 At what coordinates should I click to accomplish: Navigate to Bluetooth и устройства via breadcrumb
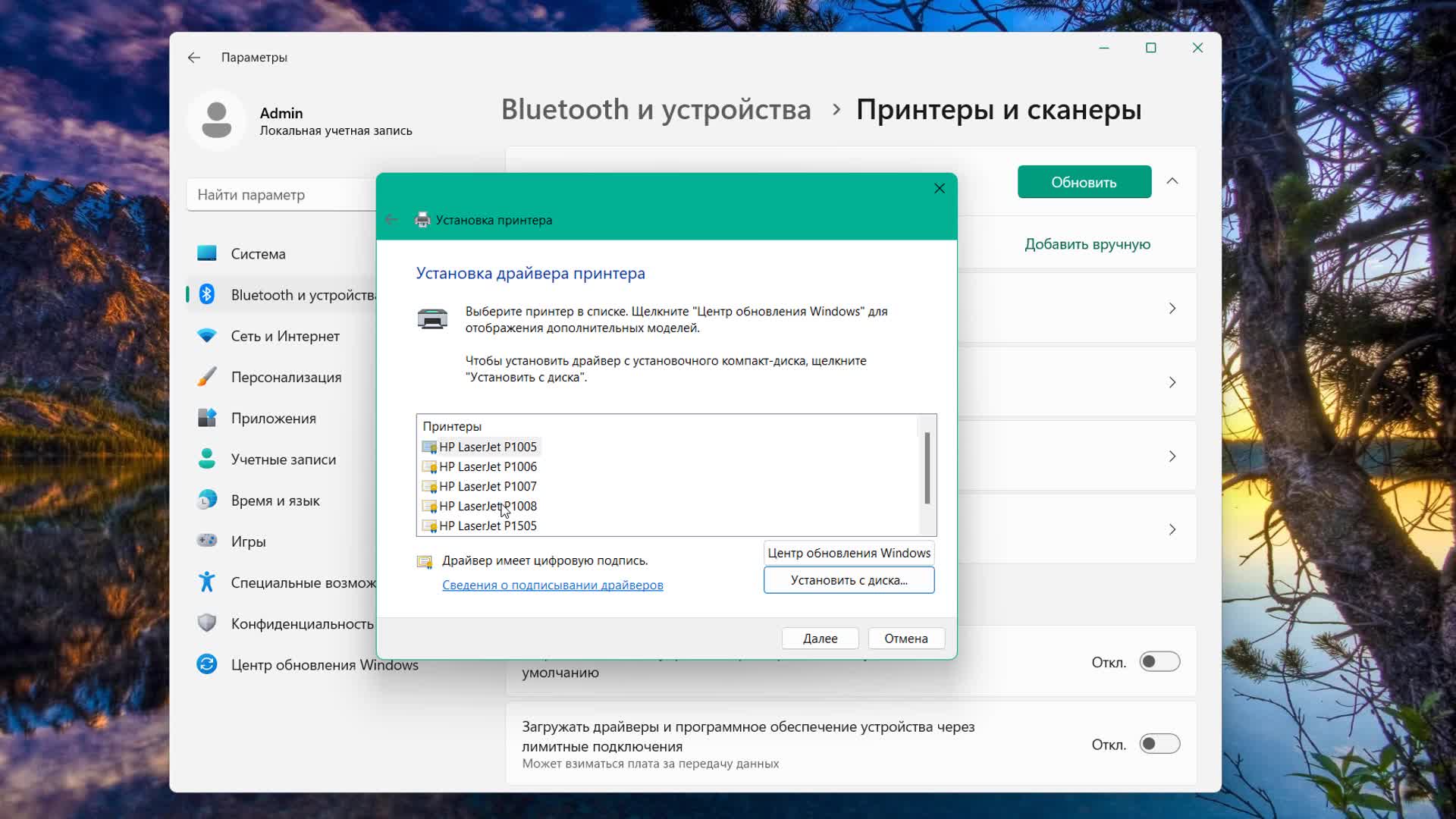tap(656, 109)
